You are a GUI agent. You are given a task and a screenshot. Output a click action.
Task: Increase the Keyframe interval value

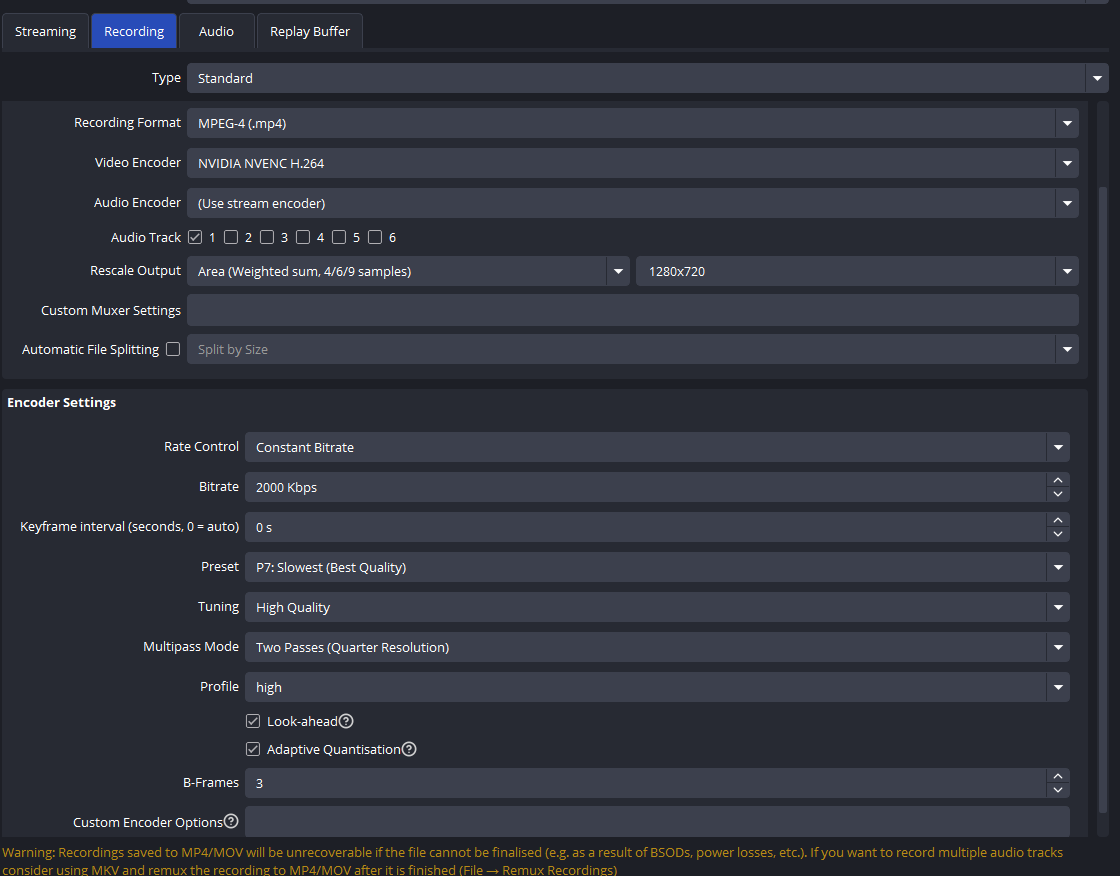(1058, 519)
